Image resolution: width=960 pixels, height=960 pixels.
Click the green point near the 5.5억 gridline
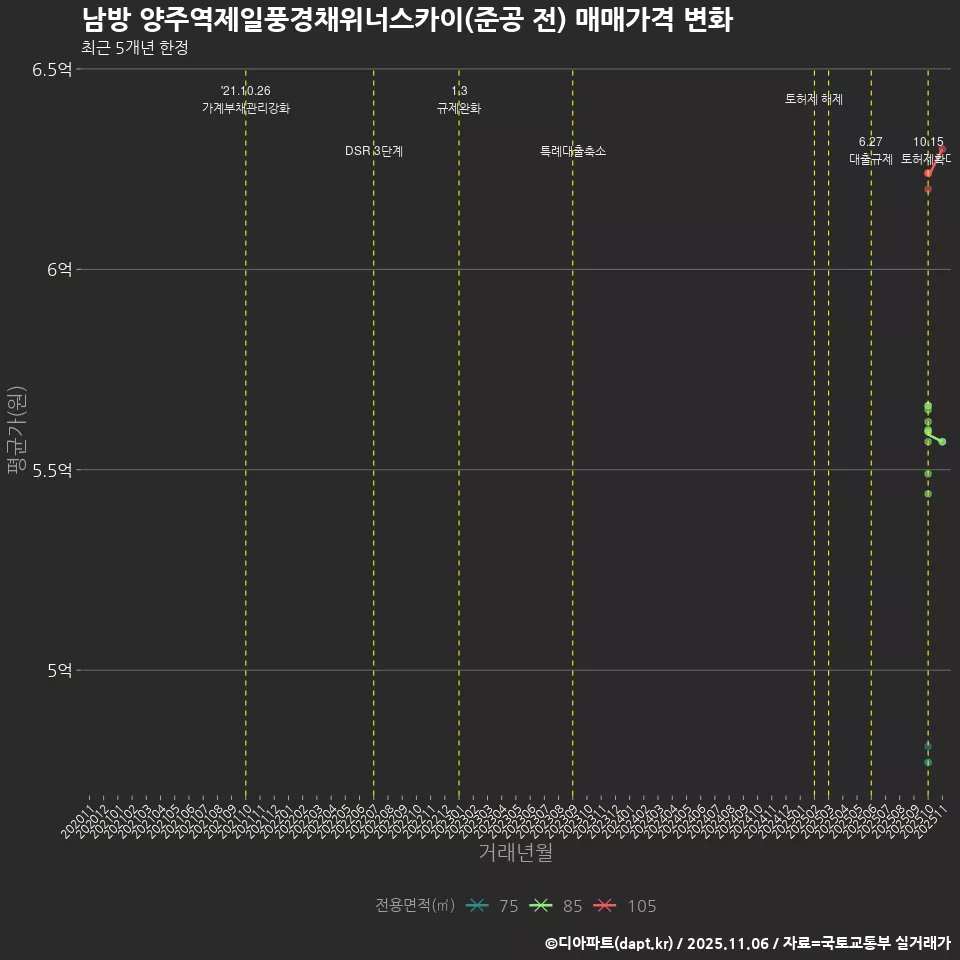(927, 473)
